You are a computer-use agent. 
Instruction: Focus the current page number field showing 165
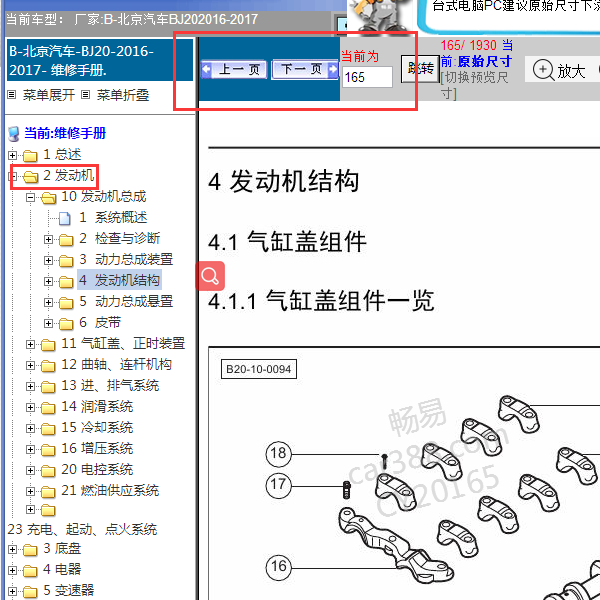click(367, 77)
